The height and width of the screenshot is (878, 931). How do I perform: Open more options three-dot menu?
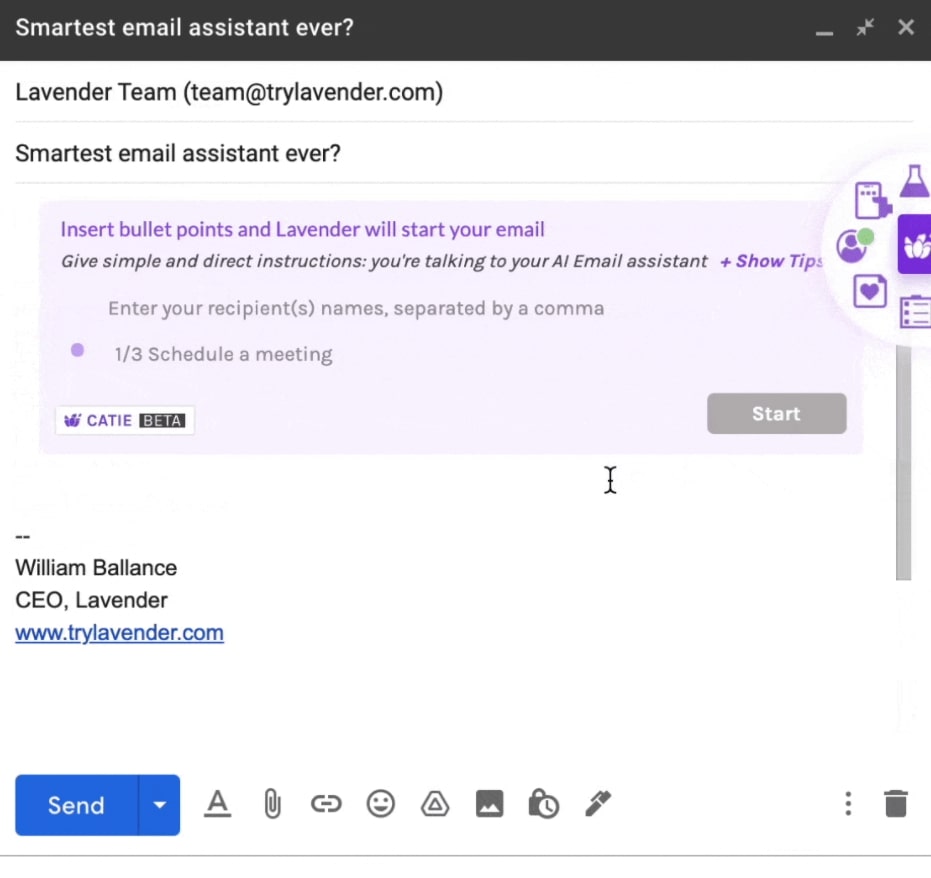coord(848,804)
